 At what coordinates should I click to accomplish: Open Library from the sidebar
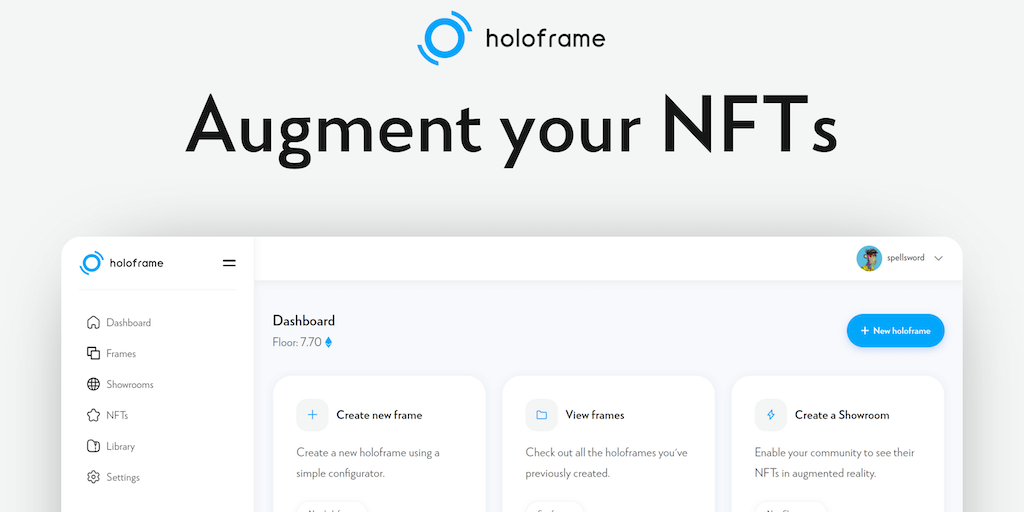[x=121, y=447]
